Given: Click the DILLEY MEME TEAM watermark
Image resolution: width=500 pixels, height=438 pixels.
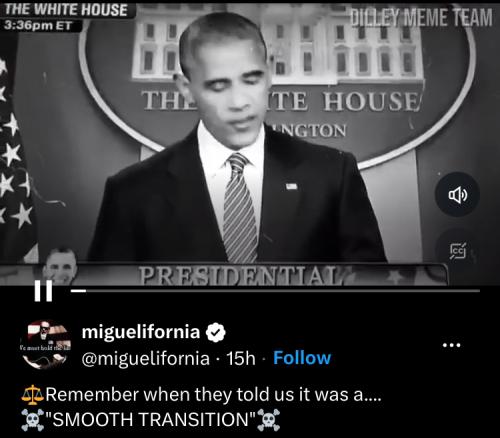Looking at the screenshot, I should 421,18.
